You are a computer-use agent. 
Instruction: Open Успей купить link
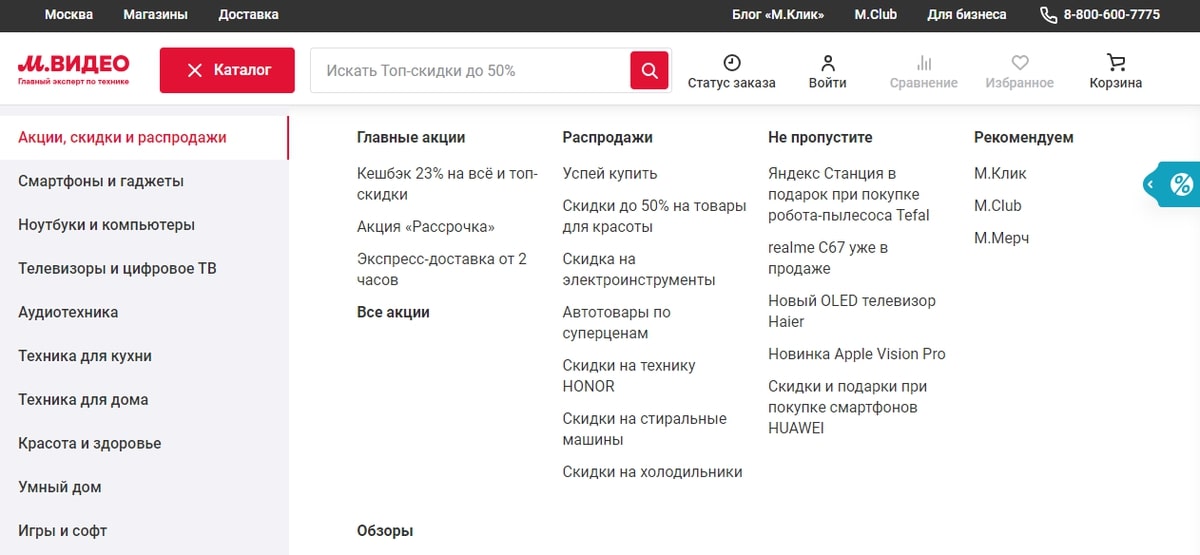610,174
